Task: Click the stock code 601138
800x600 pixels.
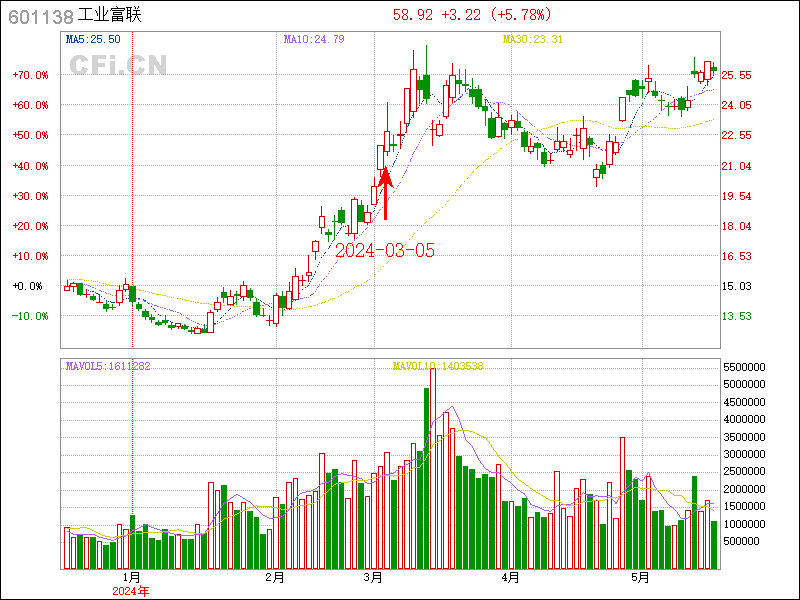Action: click(40, 15)
